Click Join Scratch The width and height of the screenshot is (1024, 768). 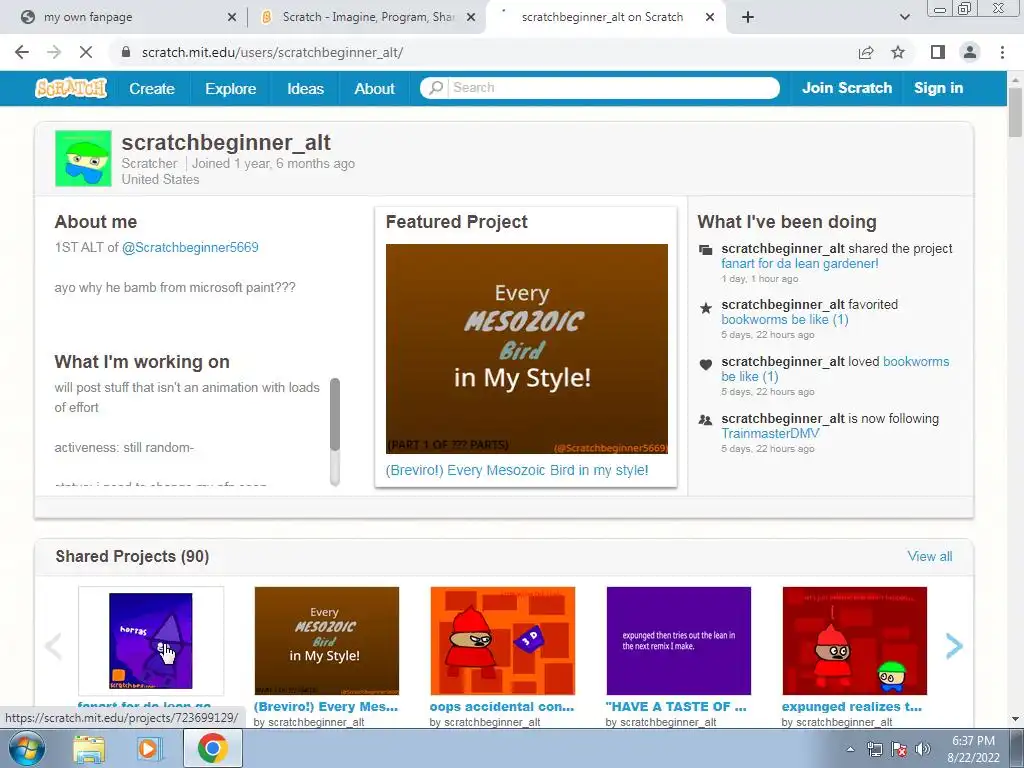pyautogui.click(x=846, y=88)
